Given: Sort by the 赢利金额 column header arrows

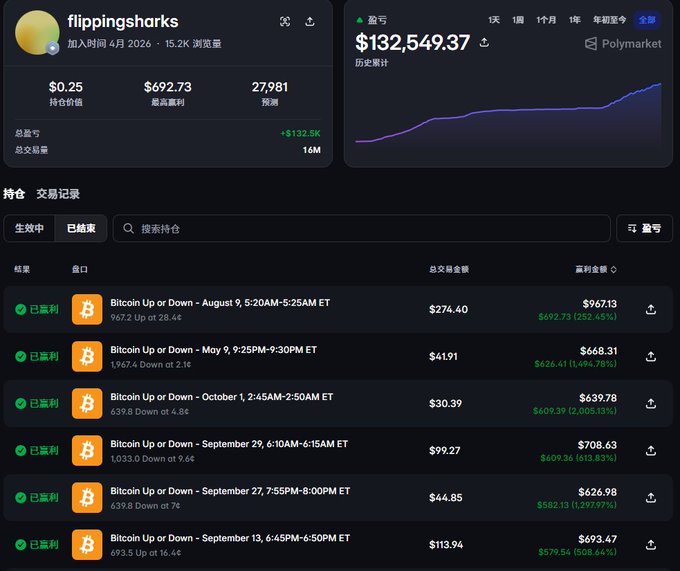Looking at the screenshot, I should [614, 270].
